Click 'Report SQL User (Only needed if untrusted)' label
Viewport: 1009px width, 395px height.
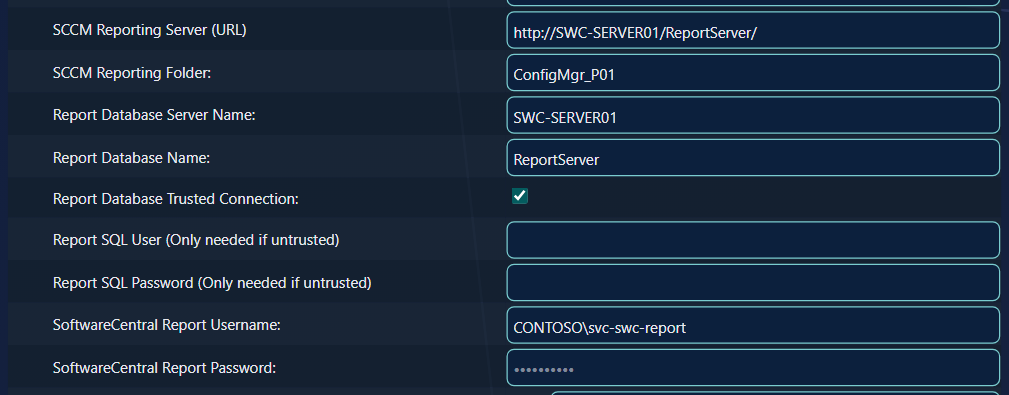(x=196, y=240)
